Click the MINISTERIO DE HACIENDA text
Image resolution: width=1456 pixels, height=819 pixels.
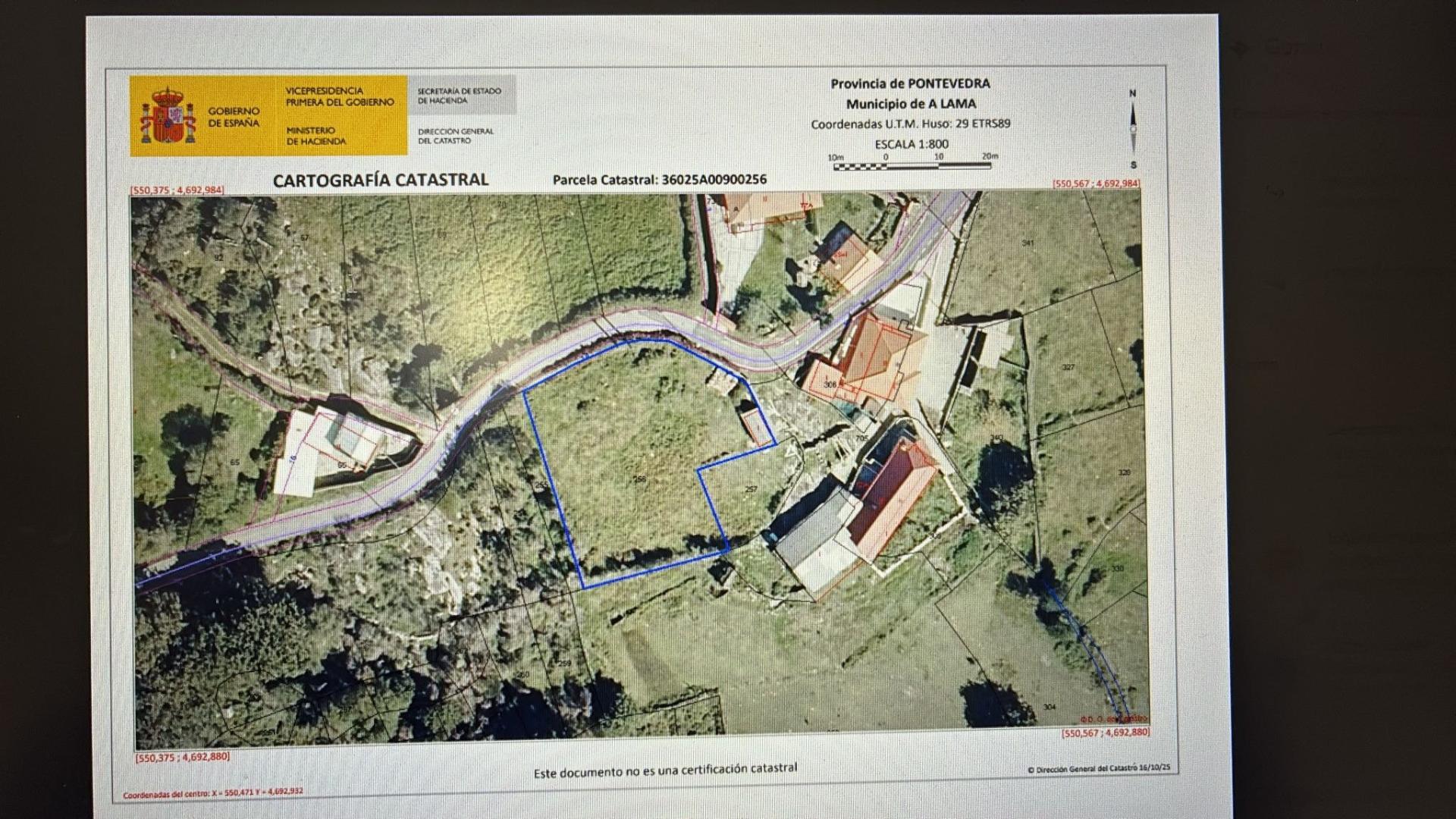click(315, 136)
